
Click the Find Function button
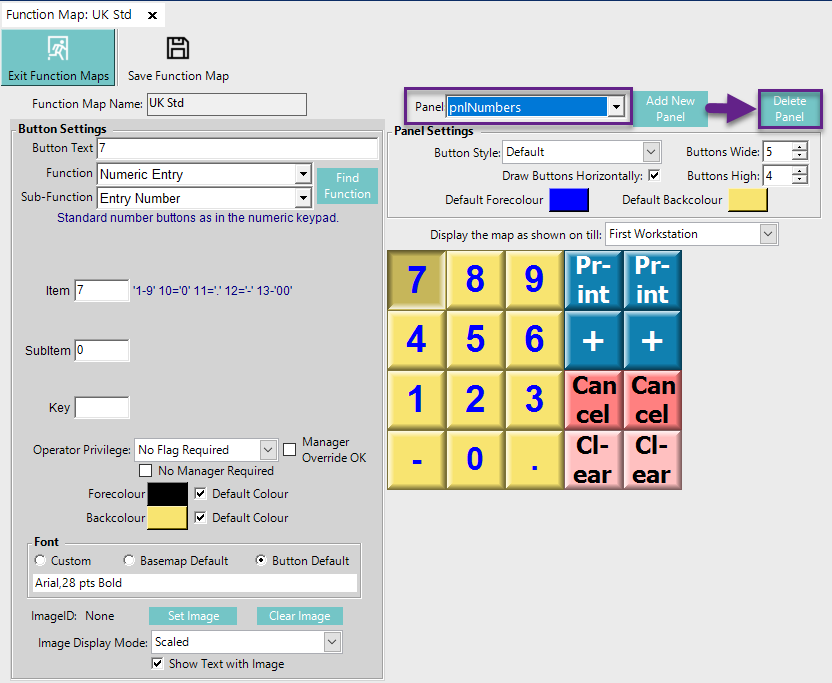pos(347,186)
